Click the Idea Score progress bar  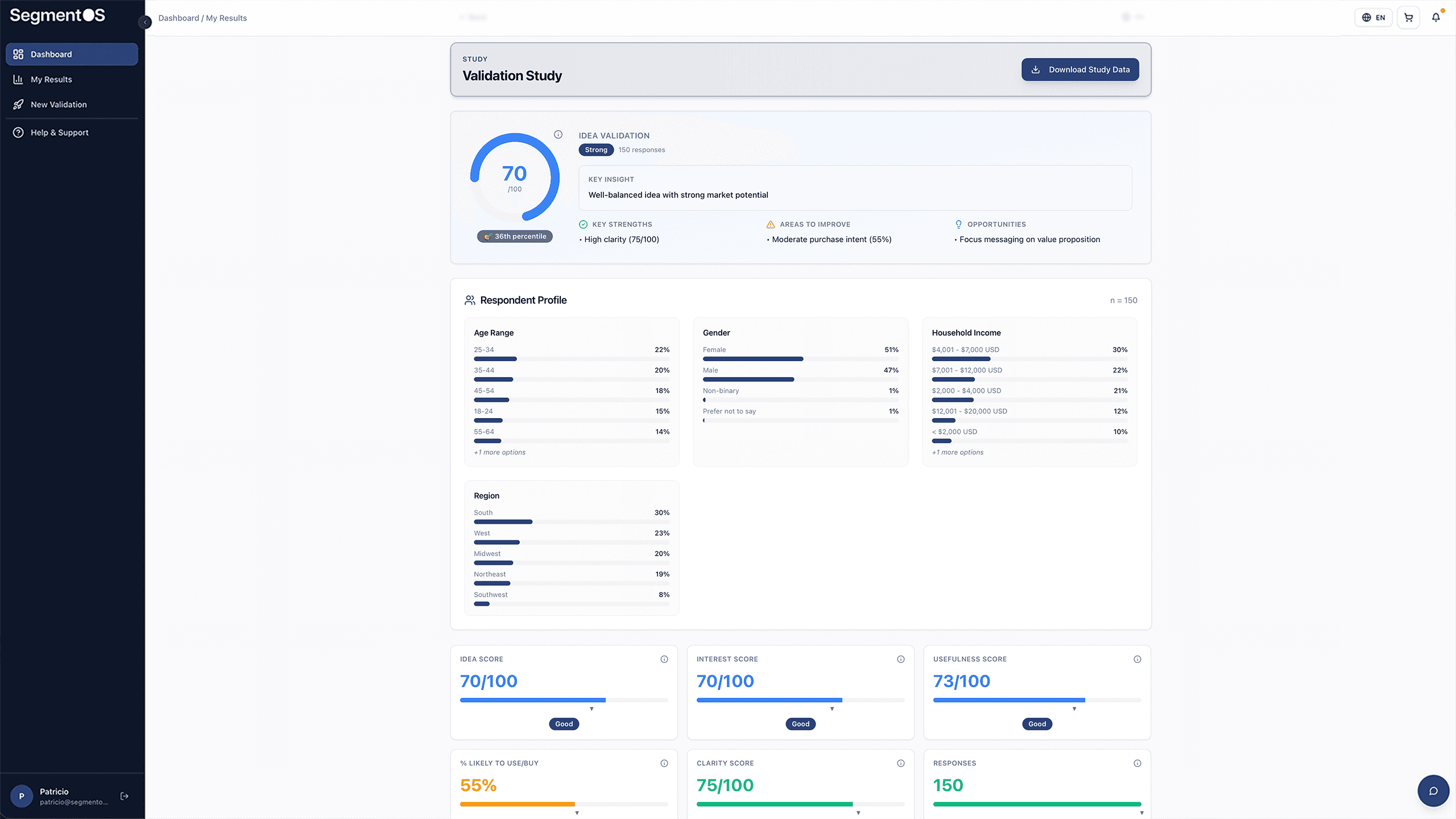pos(563,700)
